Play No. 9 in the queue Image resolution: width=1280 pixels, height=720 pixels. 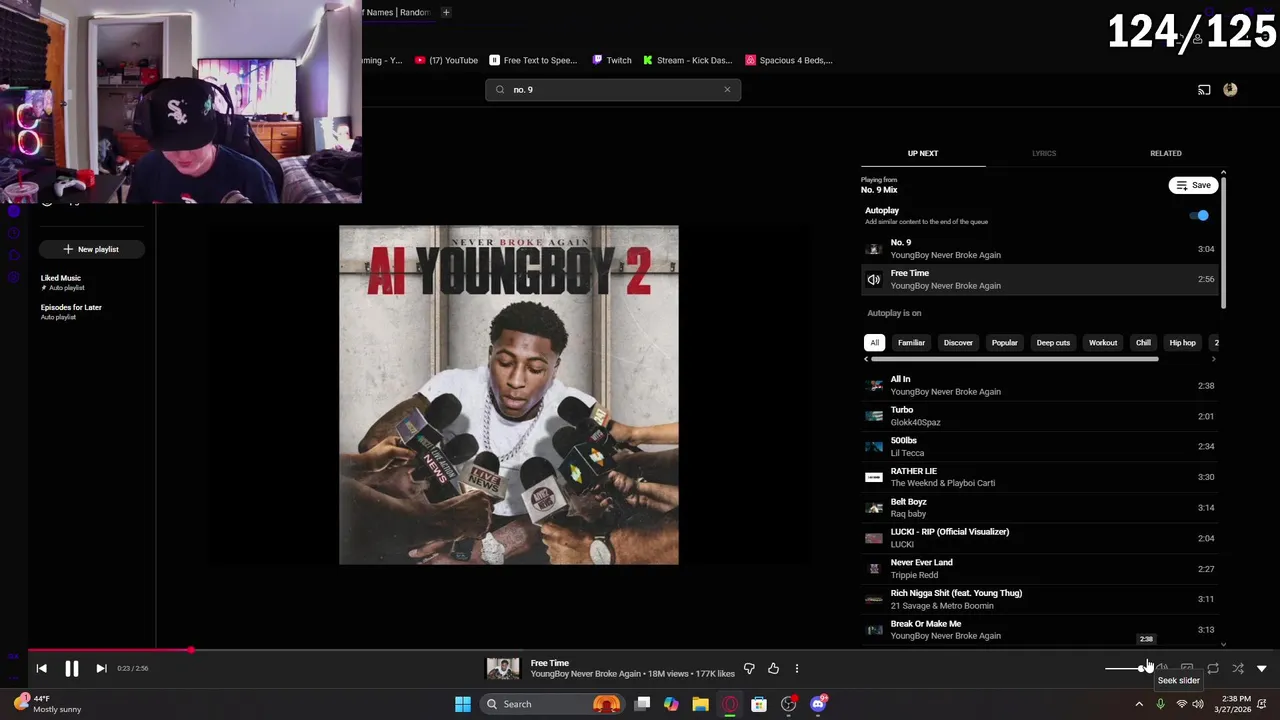[x=1040, y=249]
